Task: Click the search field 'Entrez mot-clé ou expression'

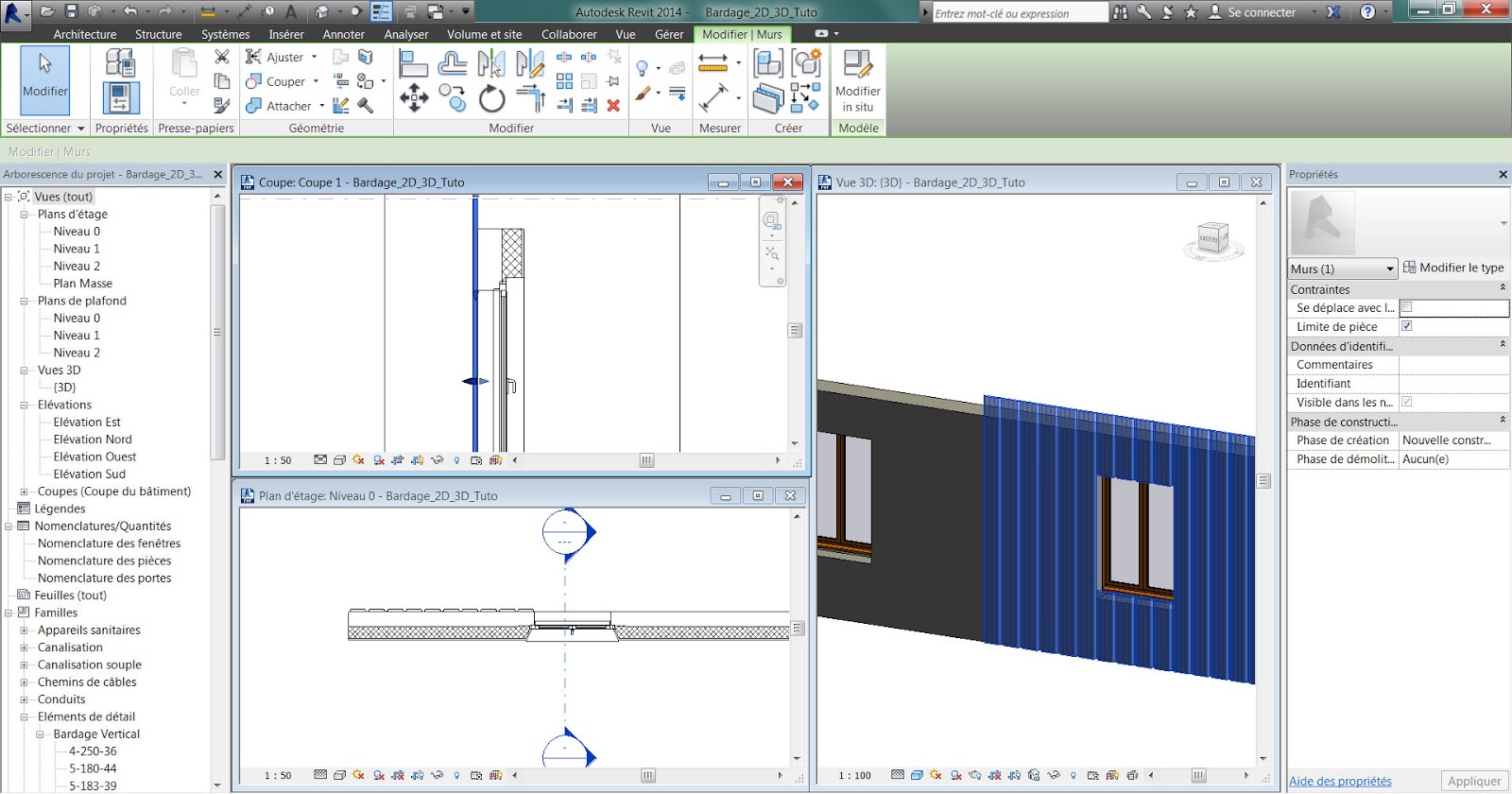Action: click(1019, 13)
